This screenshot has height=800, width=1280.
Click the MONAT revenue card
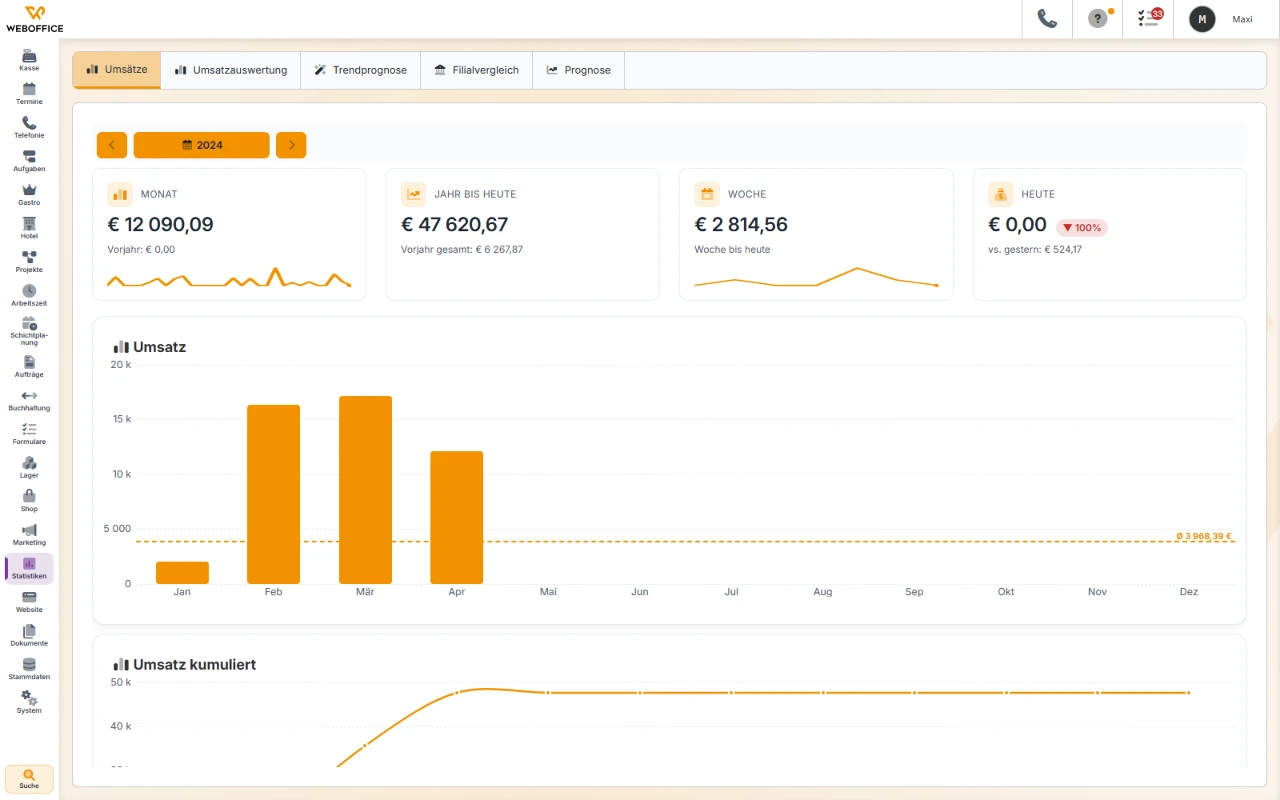pos(229,234)
